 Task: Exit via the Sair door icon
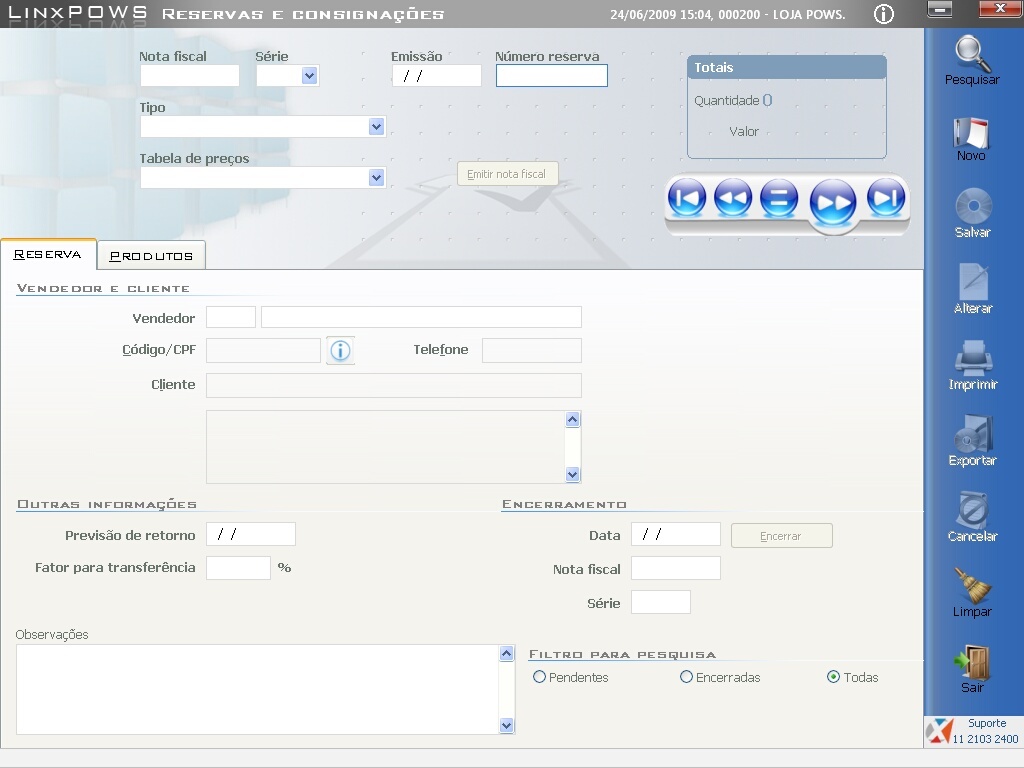click(x=972, y=662)
